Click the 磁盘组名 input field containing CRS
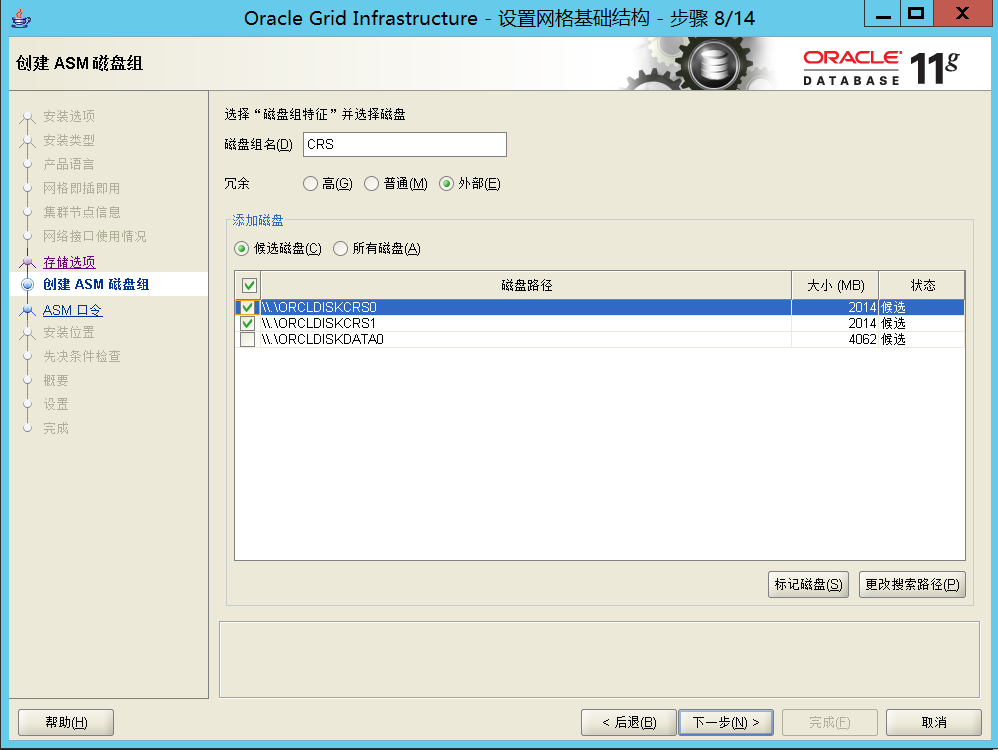This screenshot has width=998, height=750. point(405,145)
